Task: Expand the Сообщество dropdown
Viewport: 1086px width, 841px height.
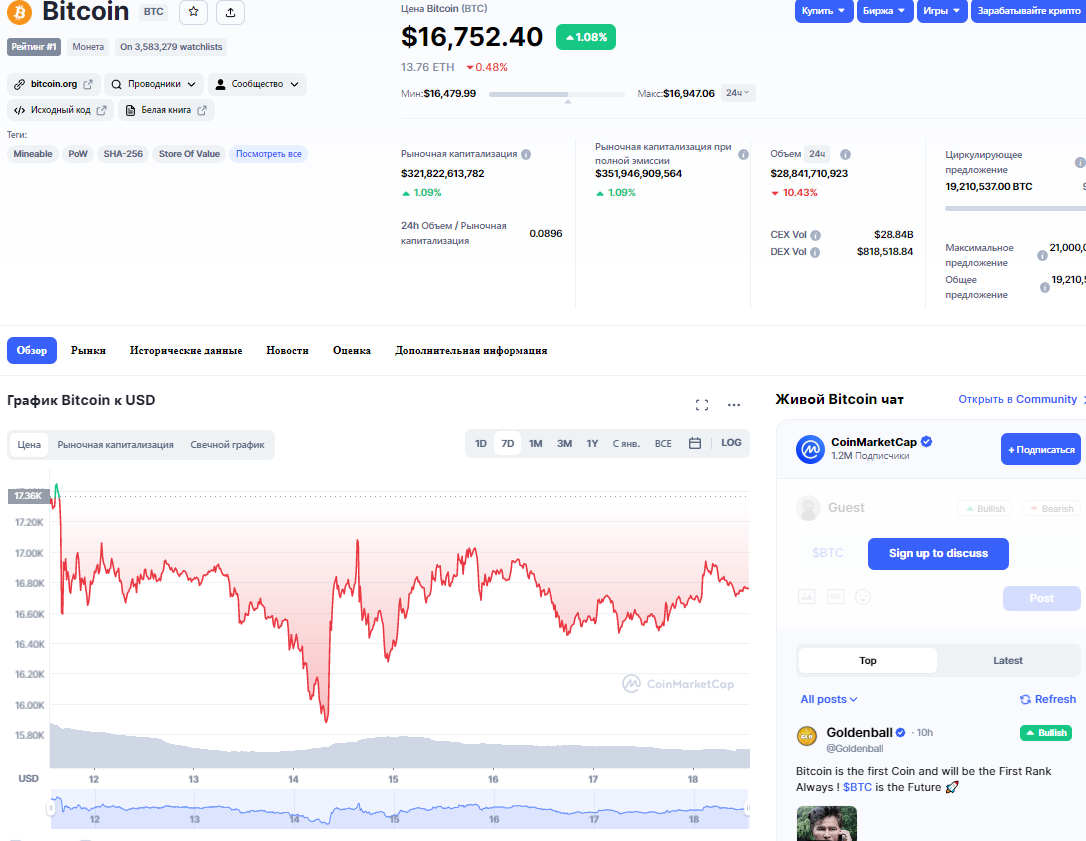Action: (257, 84)
